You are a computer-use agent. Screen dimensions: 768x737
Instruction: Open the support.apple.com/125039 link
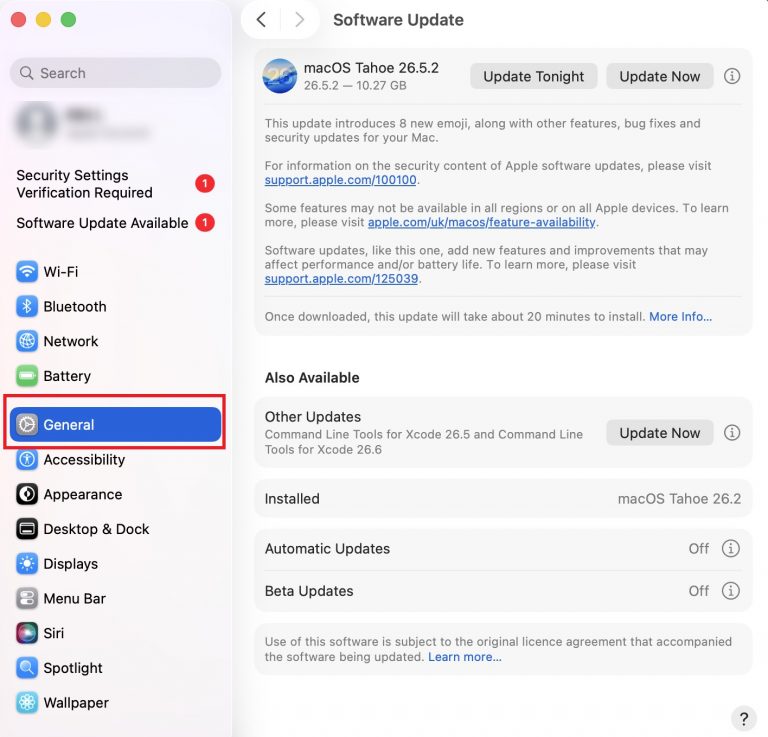tap(341, 279)
